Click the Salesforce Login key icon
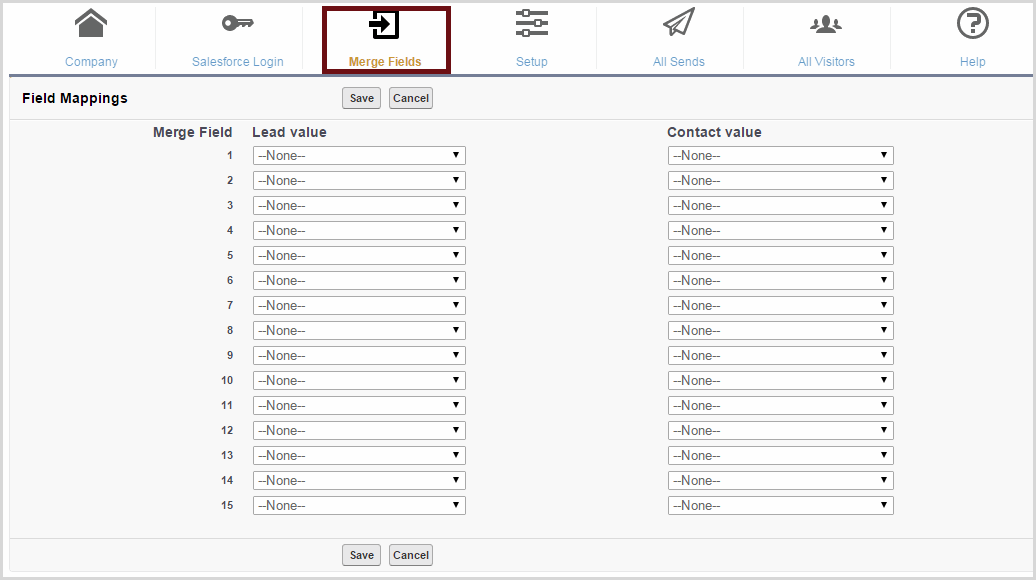Screen dimensions: 1036x580 tap(237, 23)
